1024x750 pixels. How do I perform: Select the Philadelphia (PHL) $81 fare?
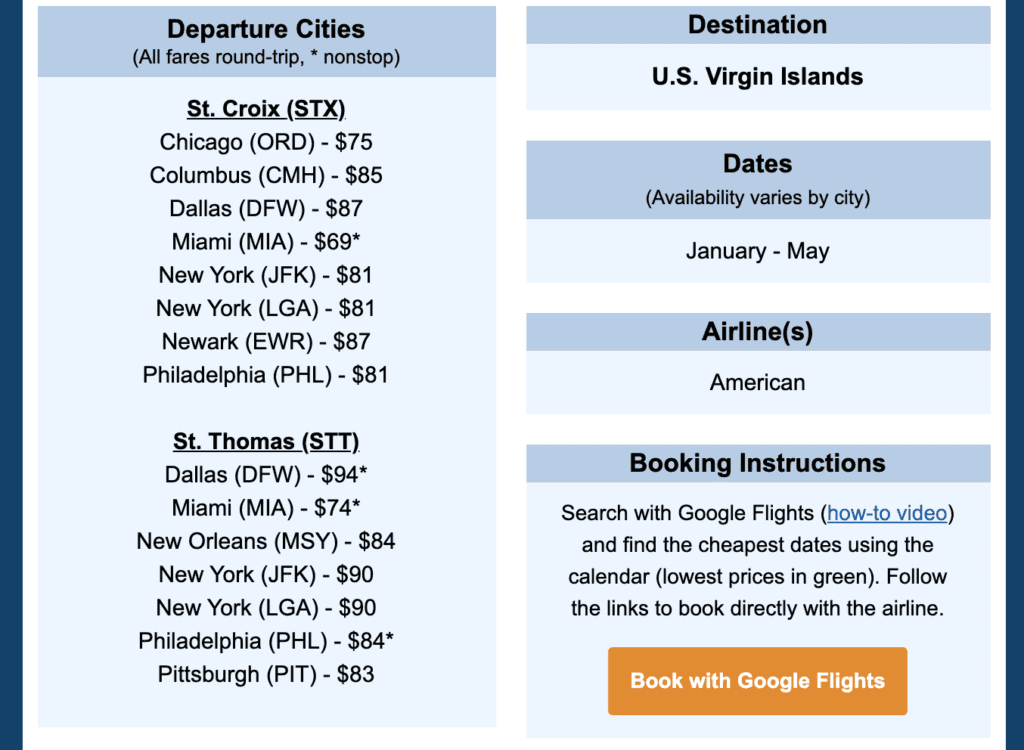266,375
